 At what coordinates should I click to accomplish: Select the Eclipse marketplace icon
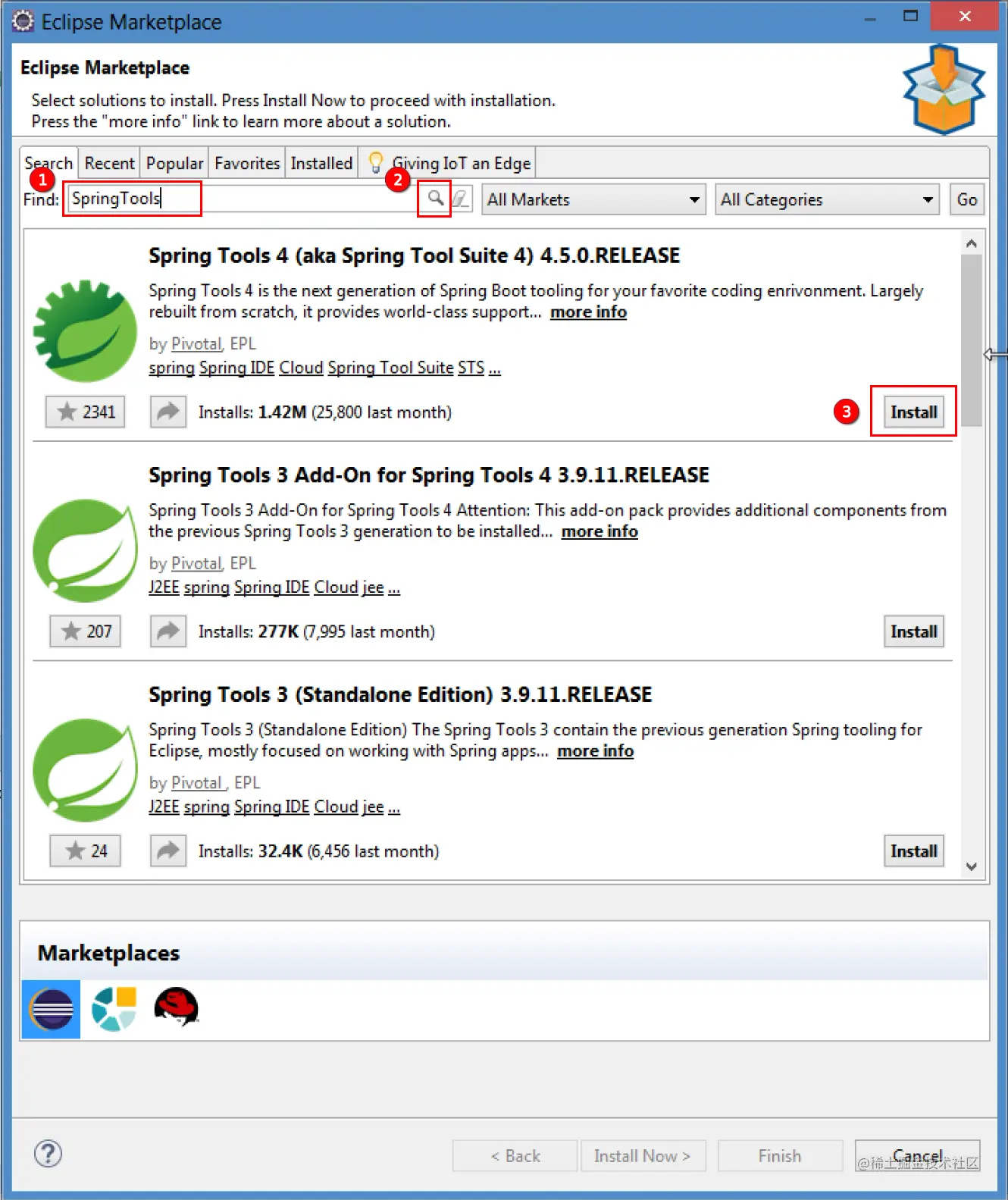51,1009
